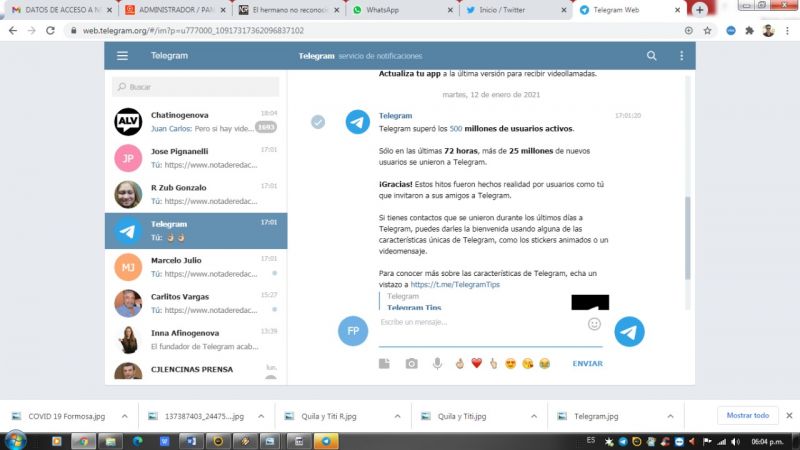Click the FP user avatar

(x=353, y=331)
